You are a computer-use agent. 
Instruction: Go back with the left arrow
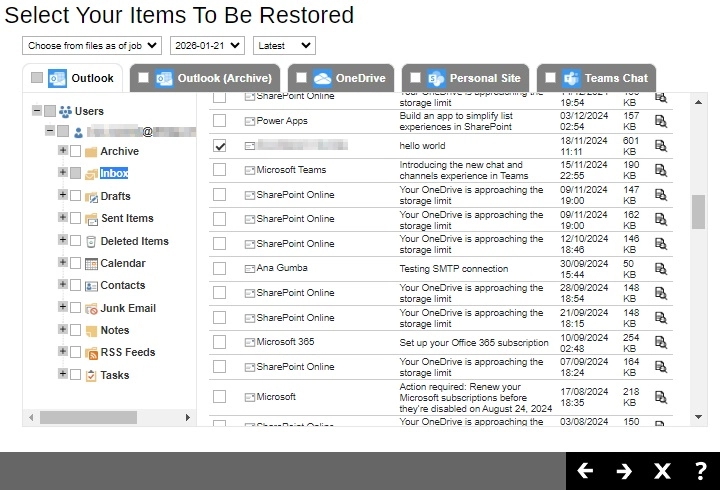(585, 471)
